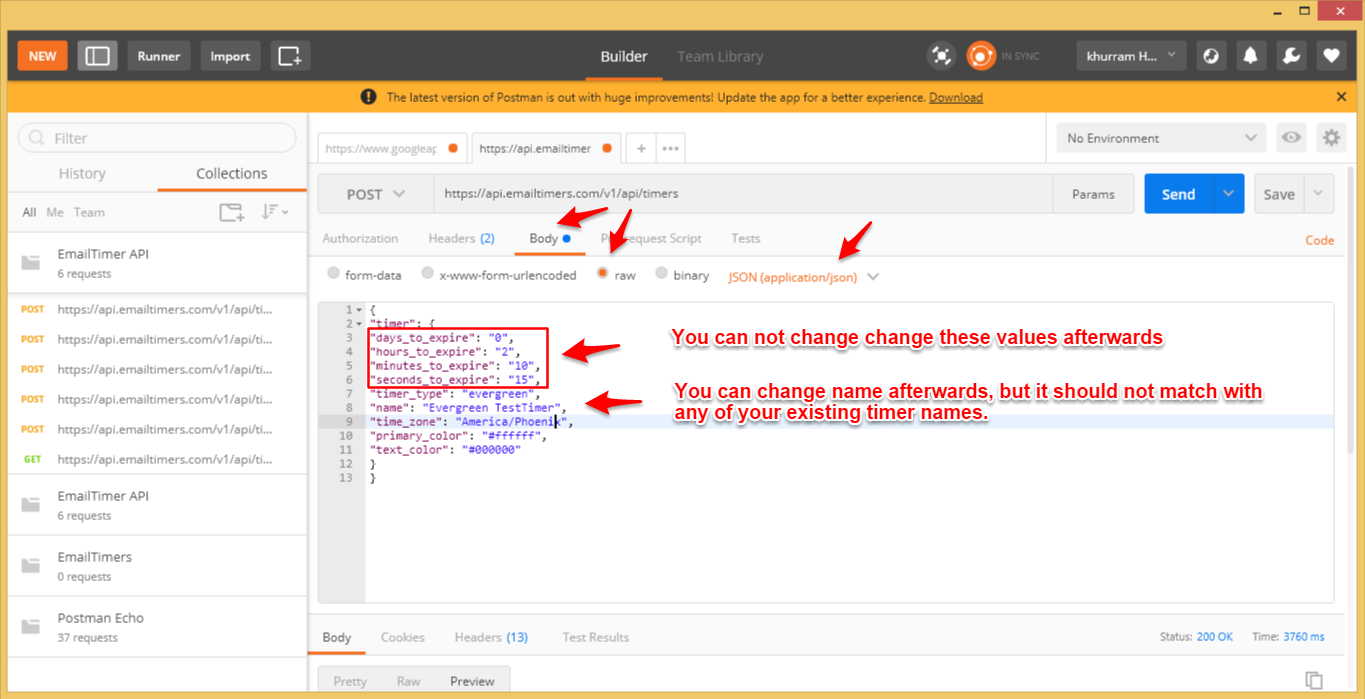The width and height of the screenshot is (1365, 699).
Task: Open the khurram H... account dropdown
Action: coord(1131,56)
